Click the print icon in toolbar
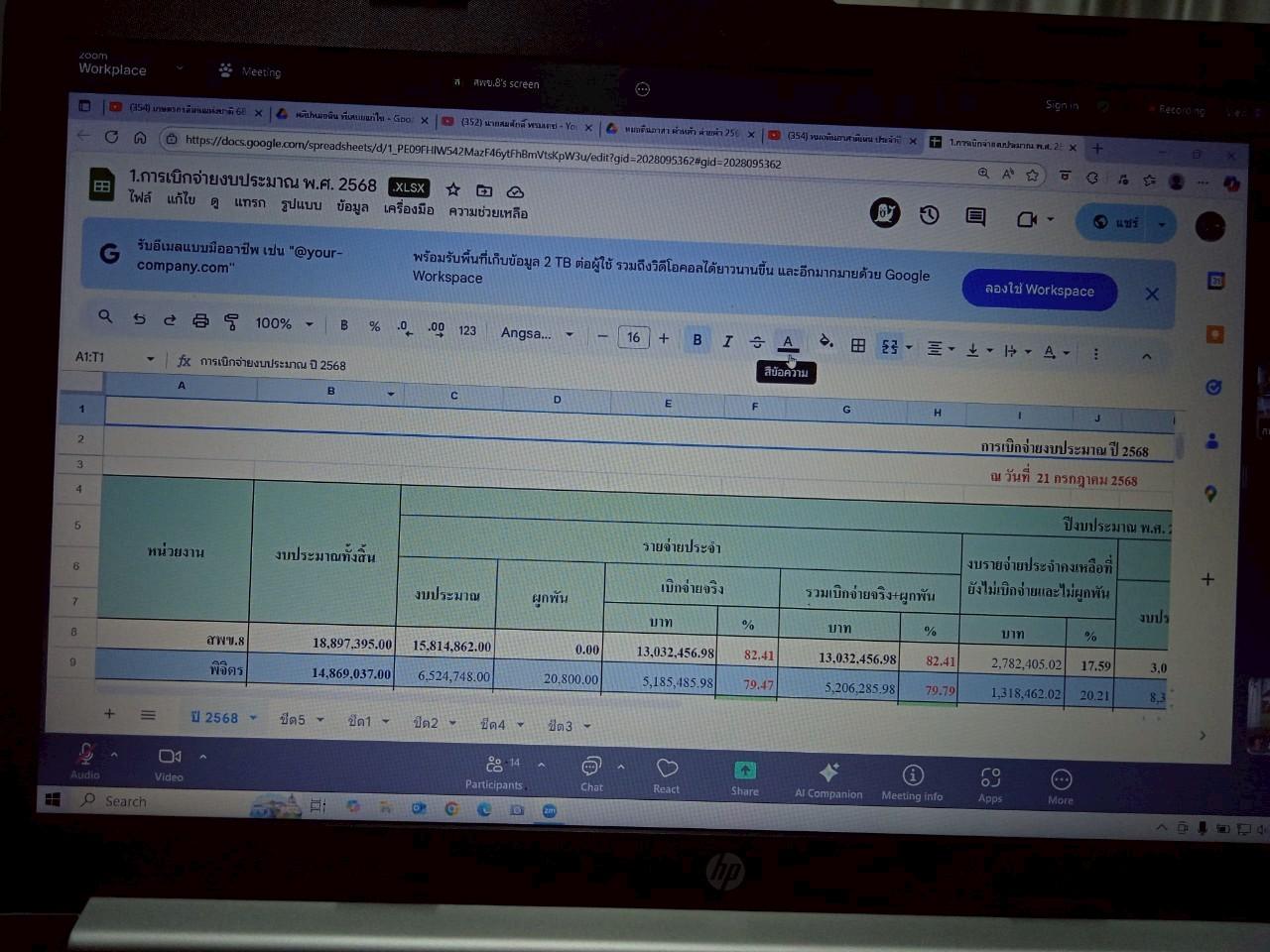This screenshot has height=952, width=1270. pos(200,320)
